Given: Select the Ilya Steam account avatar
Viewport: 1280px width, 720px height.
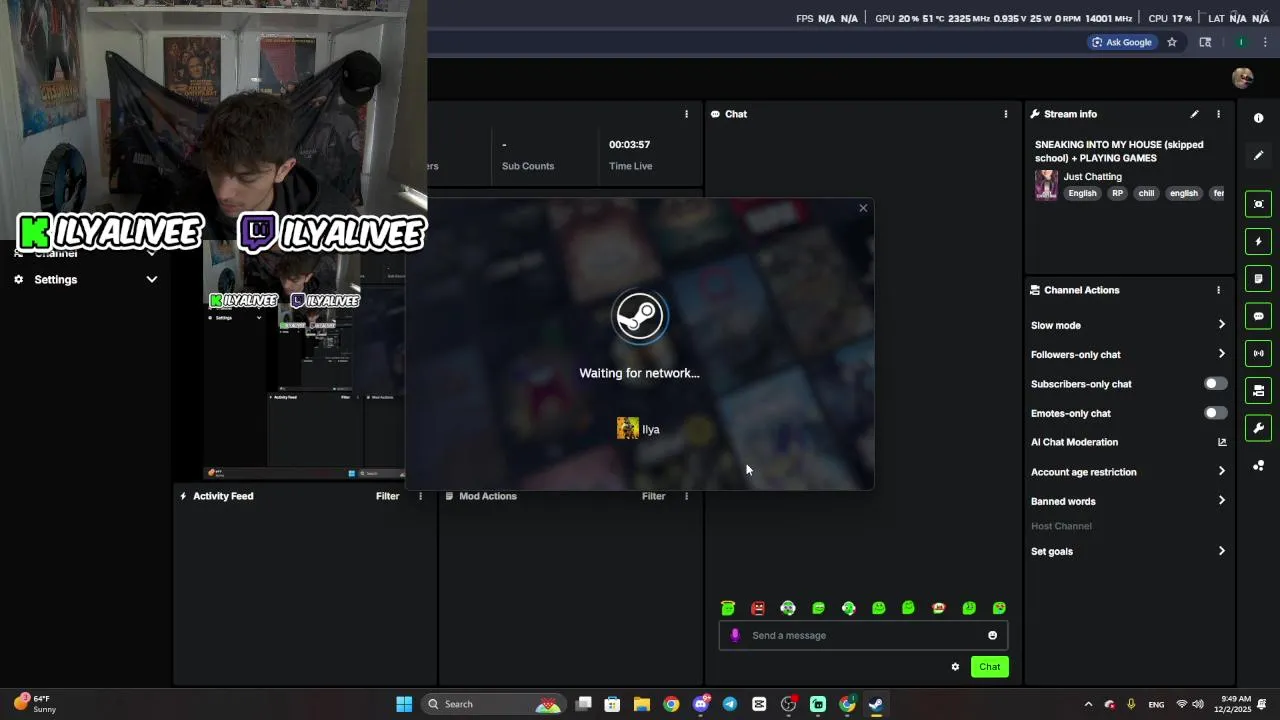Looking at the screenshot, I should [628, 429].
